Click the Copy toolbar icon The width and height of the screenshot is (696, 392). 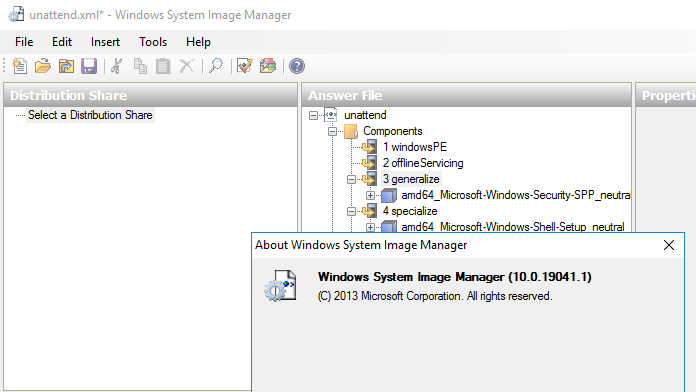coord(140,66)
